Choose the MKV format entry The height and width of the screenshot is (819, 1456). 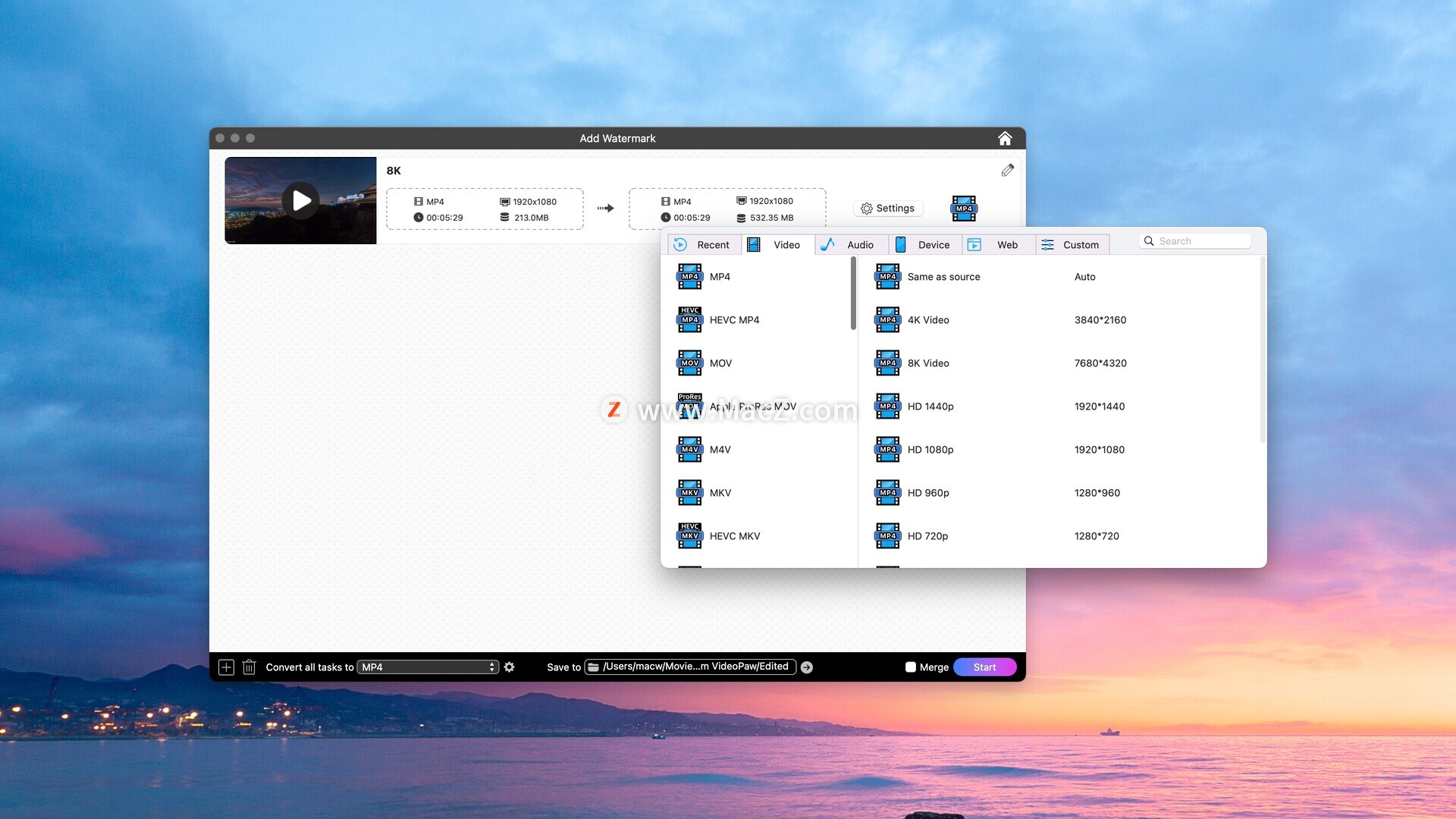pyautogui.click(x=720, y=493)
